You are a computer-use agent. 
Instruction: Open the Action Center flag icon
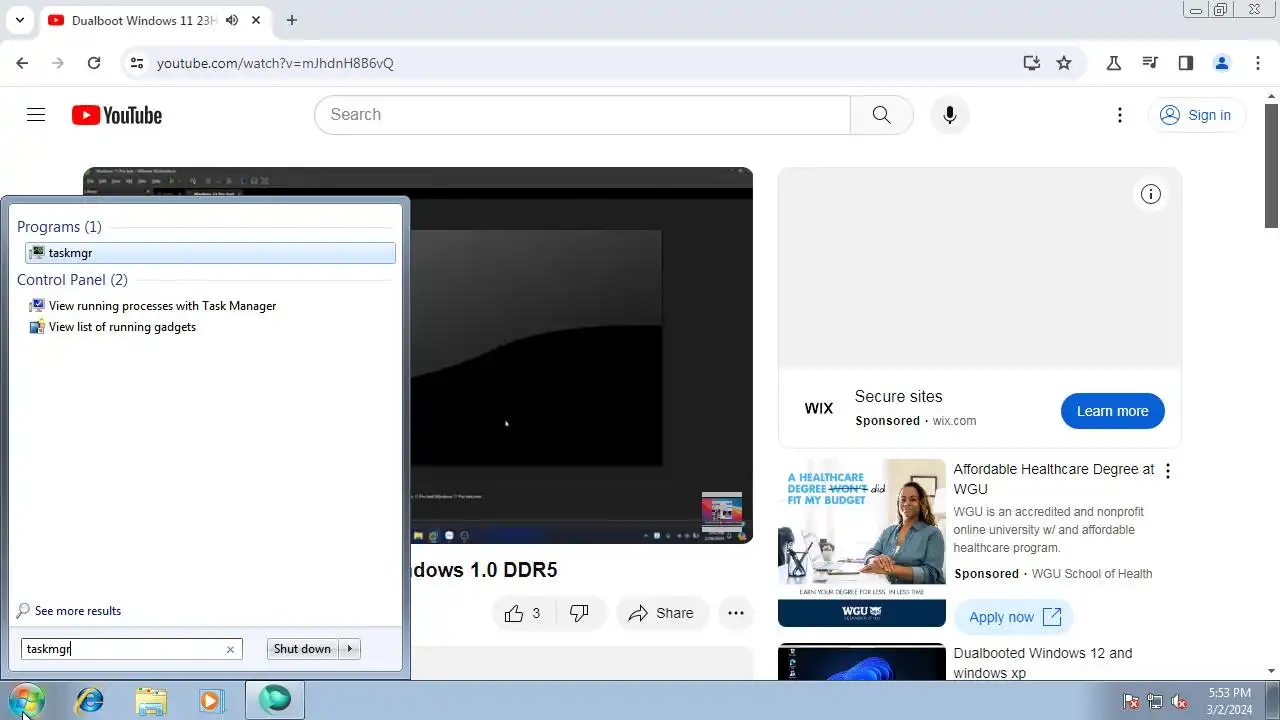[1131, 701]
